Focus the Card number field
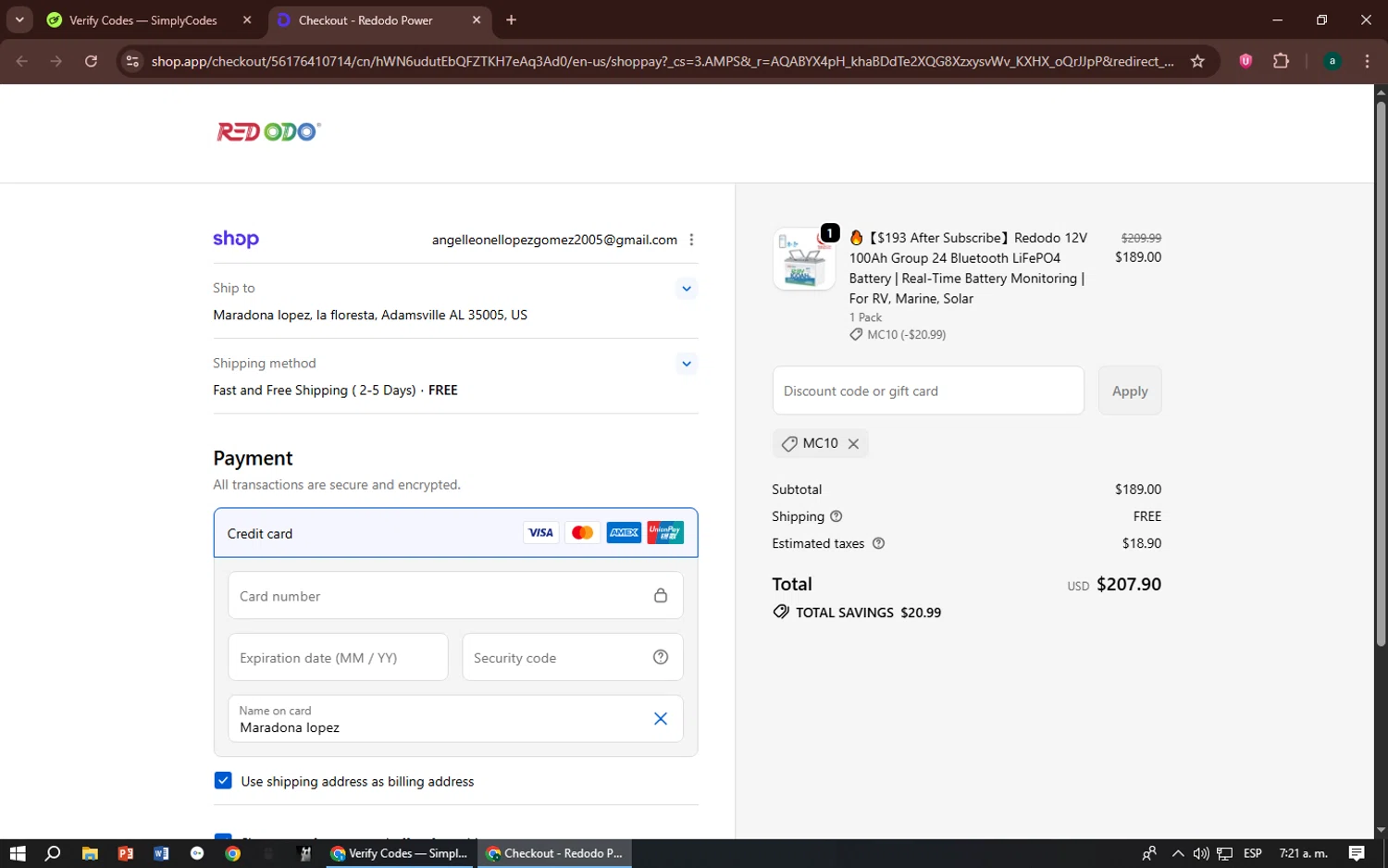 pos(455,596)
